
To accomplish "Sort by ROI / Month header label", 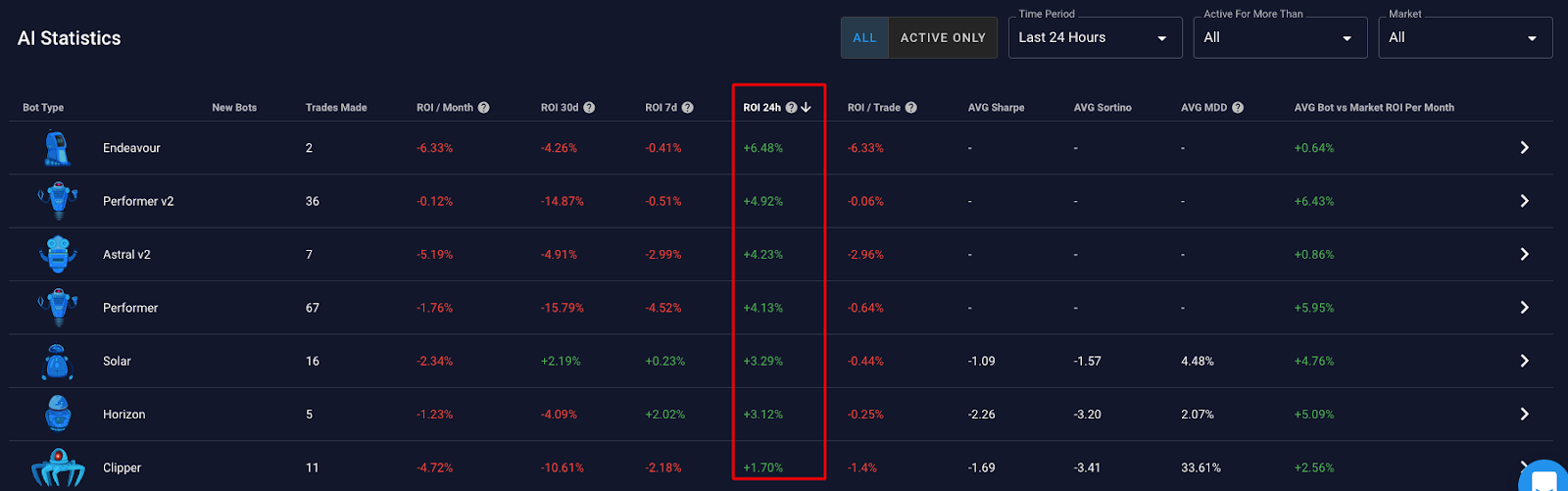I will tap(445, 108).
